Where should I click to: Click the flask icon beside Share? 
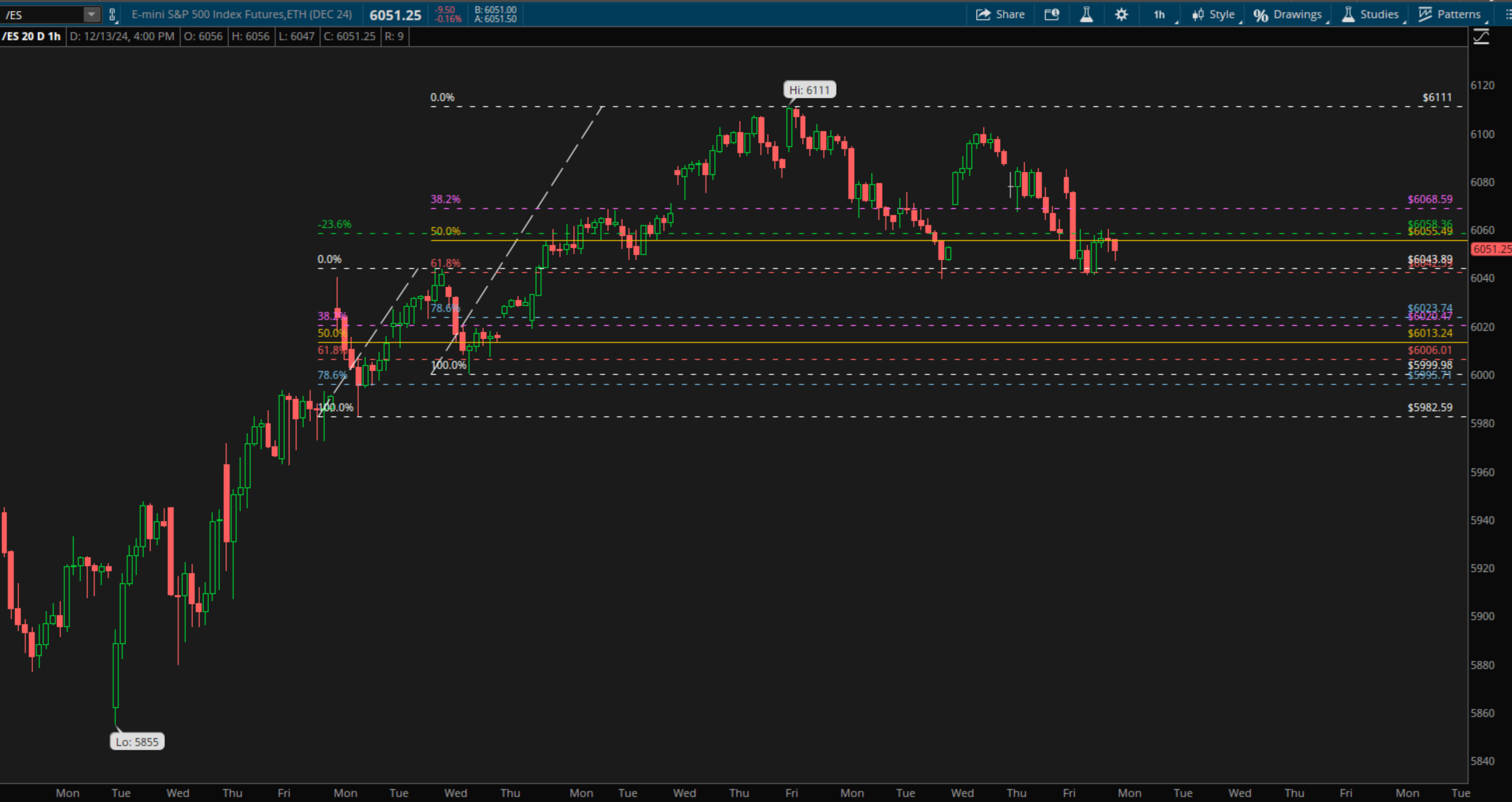[x=1087, y=15]
